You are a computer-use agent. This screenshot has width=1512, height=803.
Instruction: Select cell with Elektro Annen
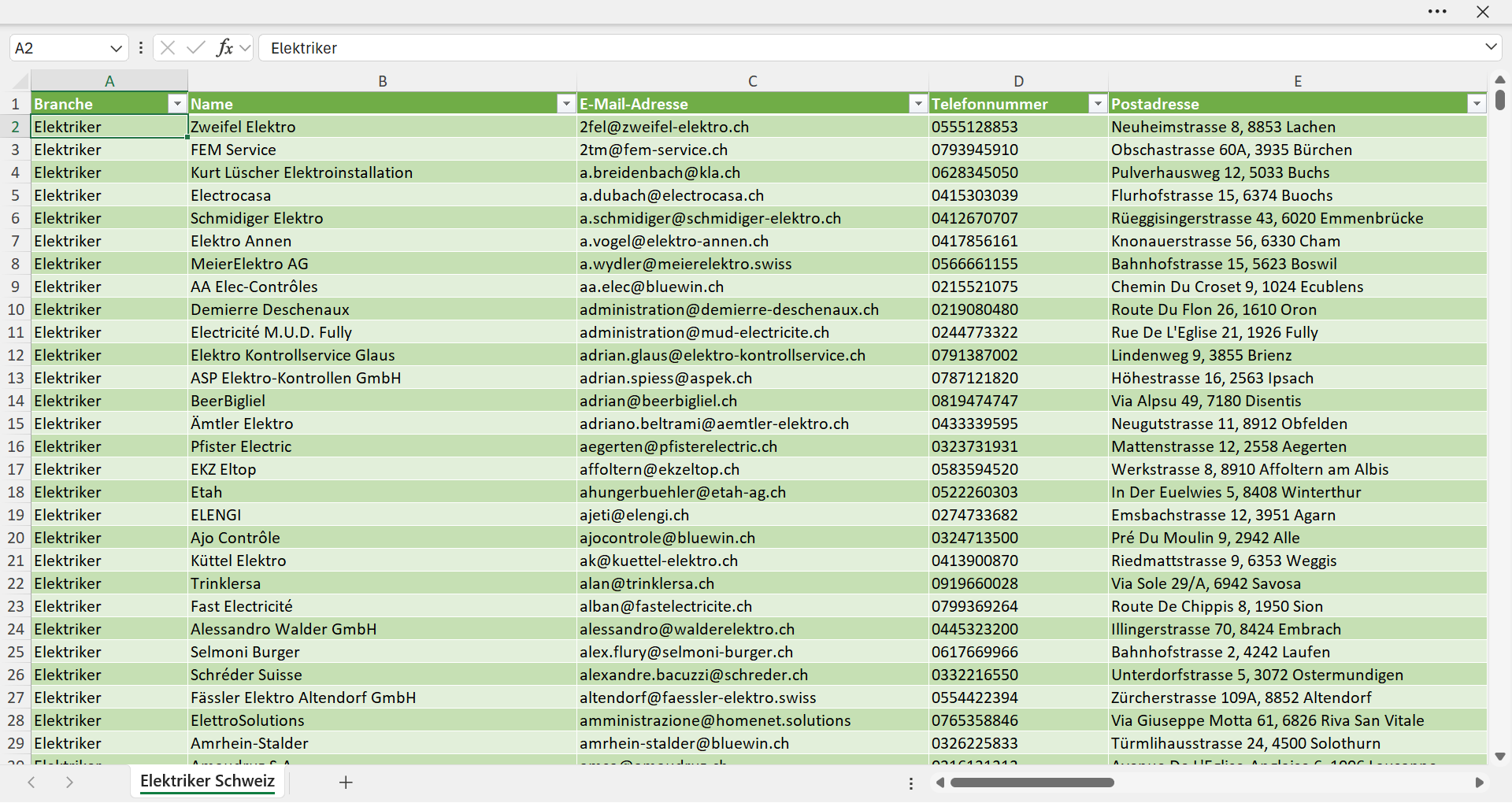coord(383,241)
